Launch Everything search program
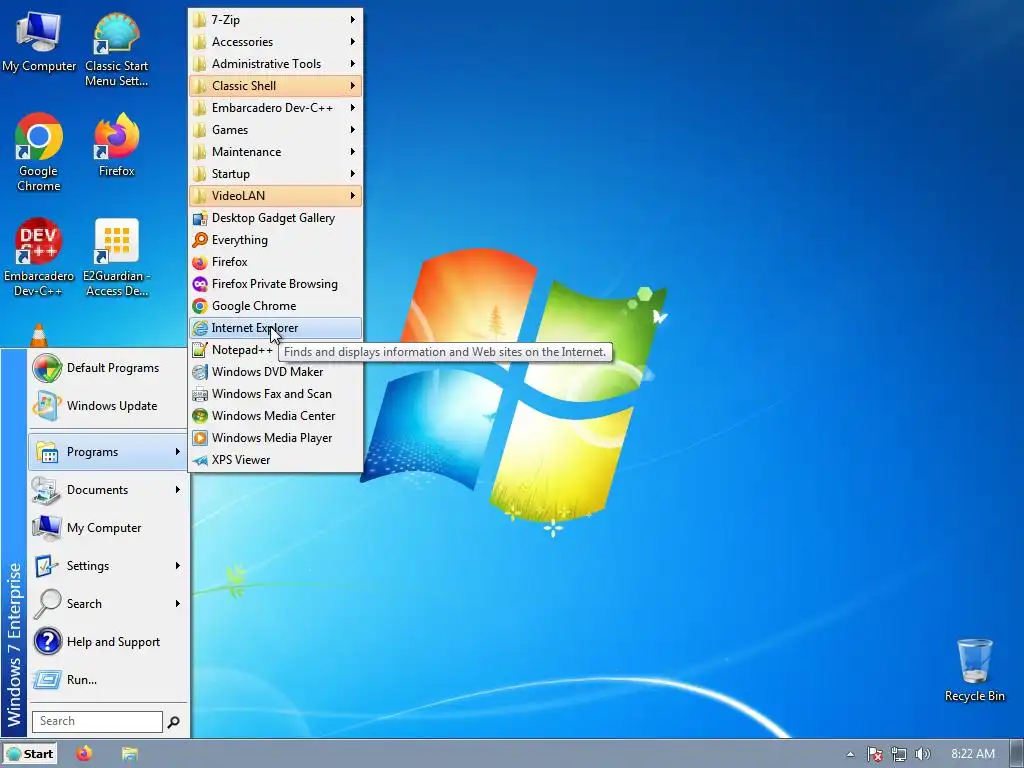 [275, 240]
